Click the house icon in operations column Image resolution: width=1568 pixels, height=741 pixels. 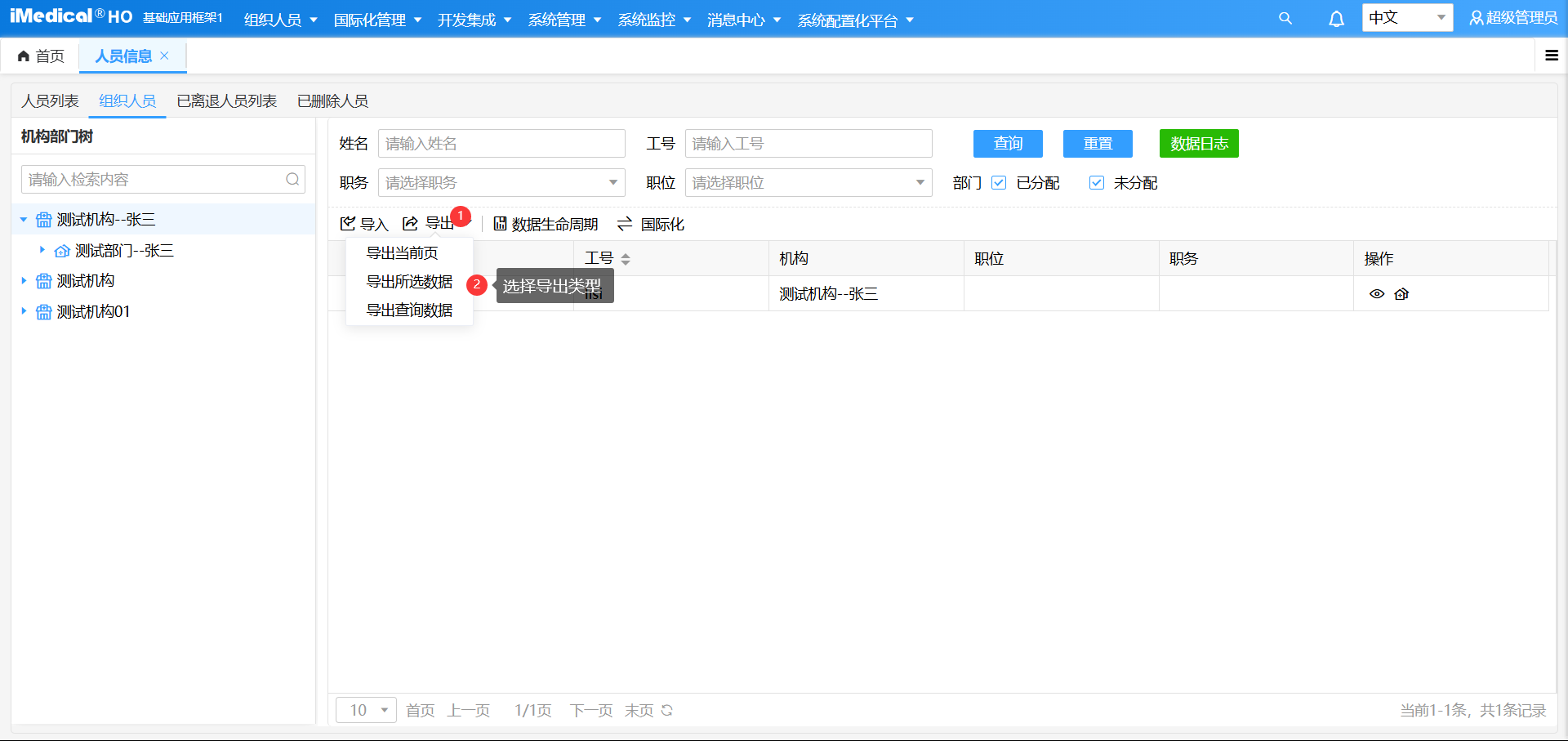coord(1402,294)
